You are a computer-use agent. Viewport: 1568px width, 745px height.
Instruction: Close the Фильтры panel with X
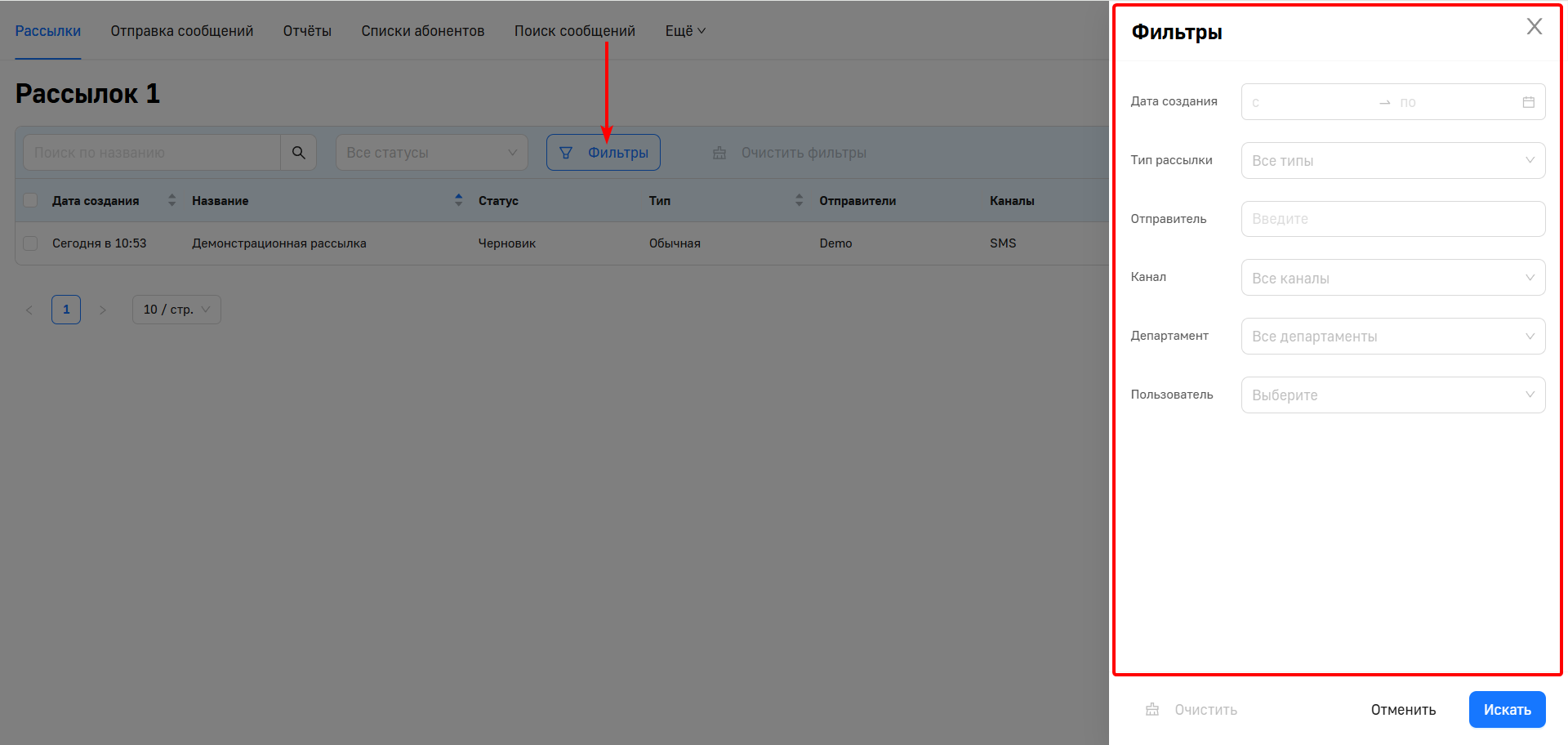1534,27
